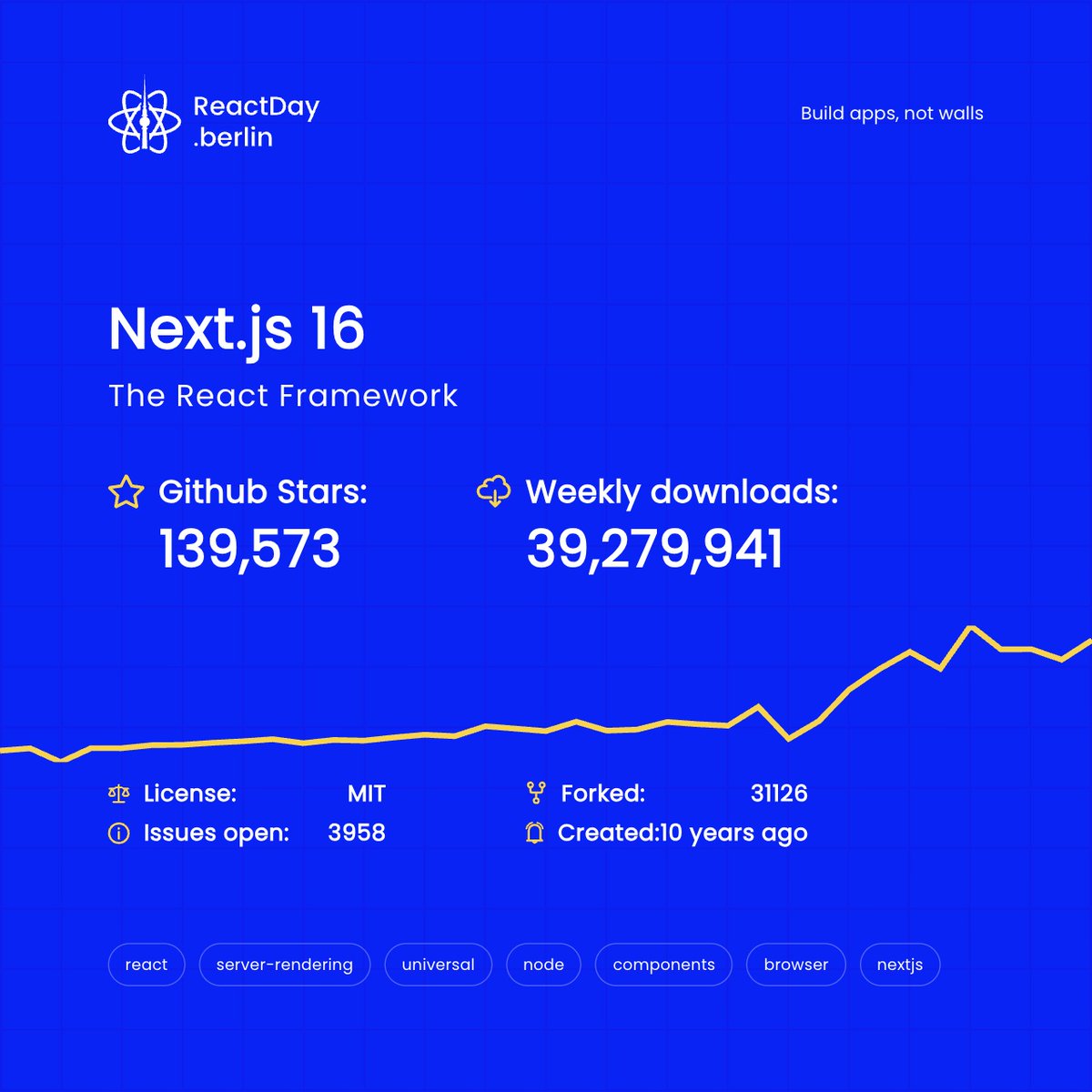This screenshot has height=1092, width=1092.
Task: Click the 'Github Stars:' label
Action: click(x=263, y=492)
